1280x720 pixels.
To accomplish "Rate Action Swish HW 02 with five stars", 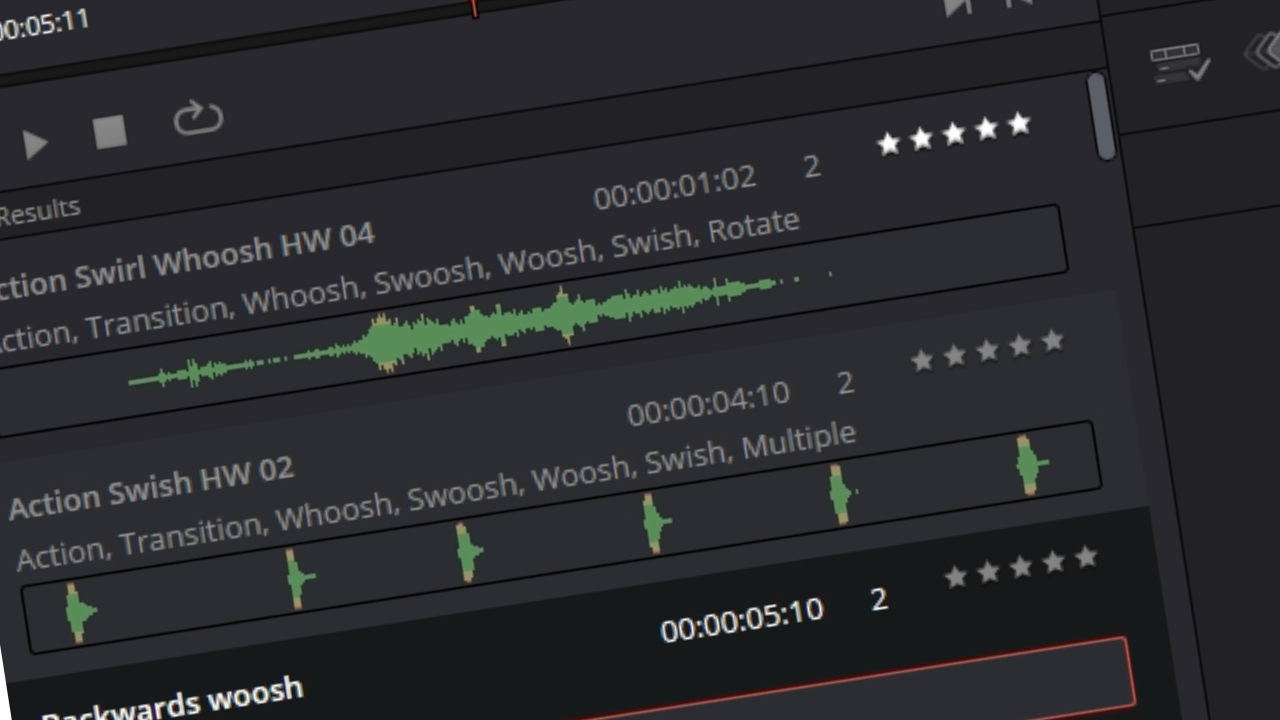I will (1052, 342).
